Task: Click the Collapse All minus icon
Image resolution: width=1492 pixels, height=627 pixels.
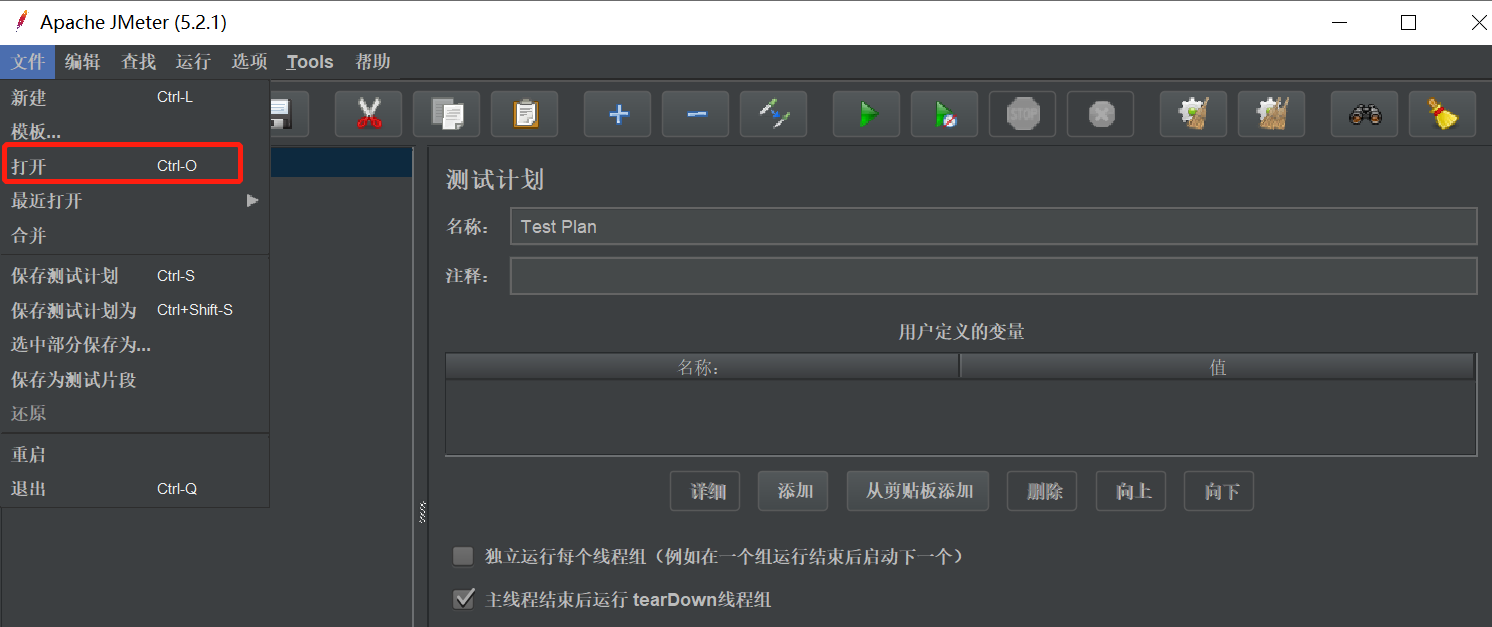Action: (x=695, y=114)
